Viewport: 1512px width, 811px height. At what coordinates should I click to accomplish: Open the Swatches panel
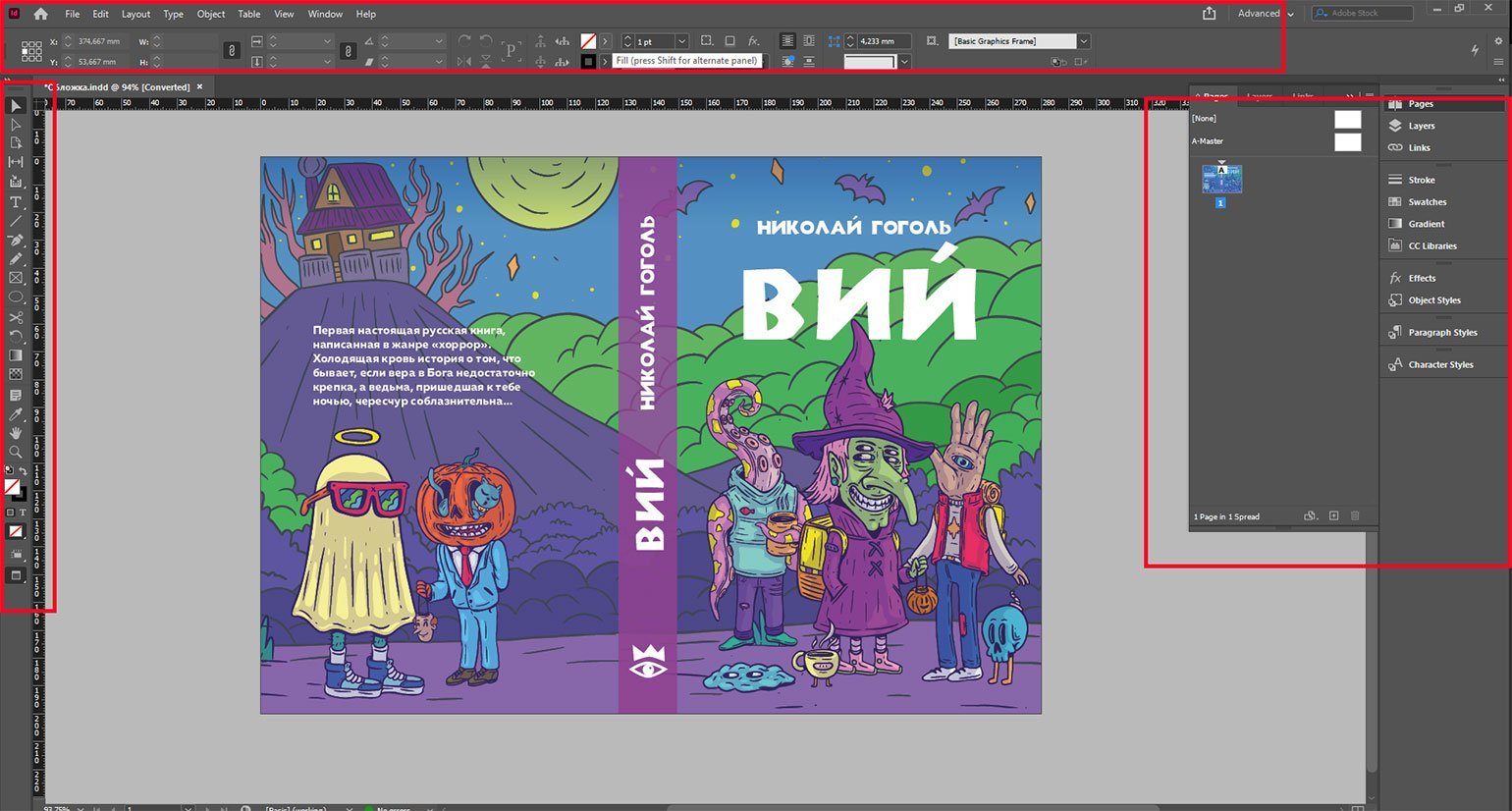coord(1427,202)
